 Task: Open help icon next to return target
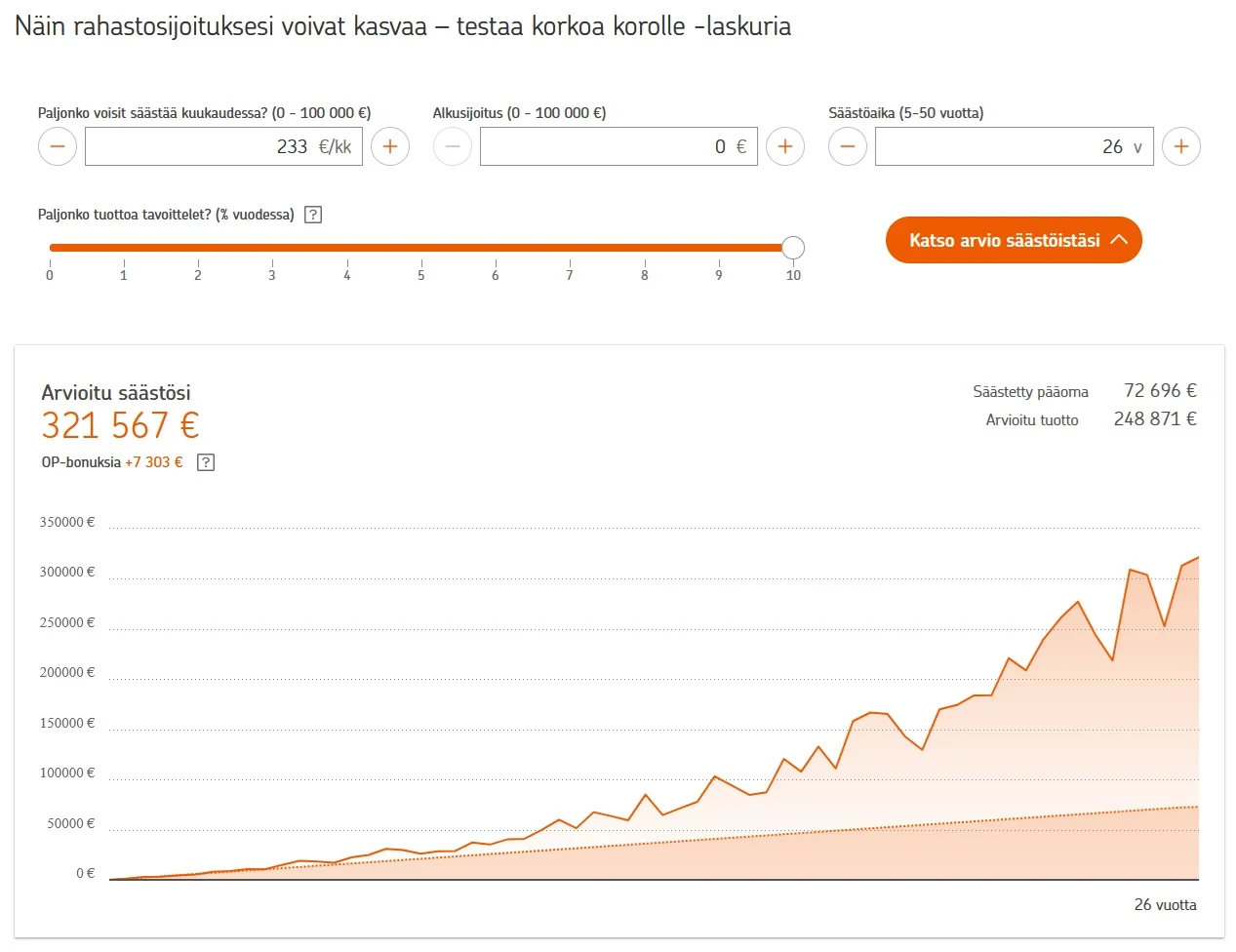(313, 215)
